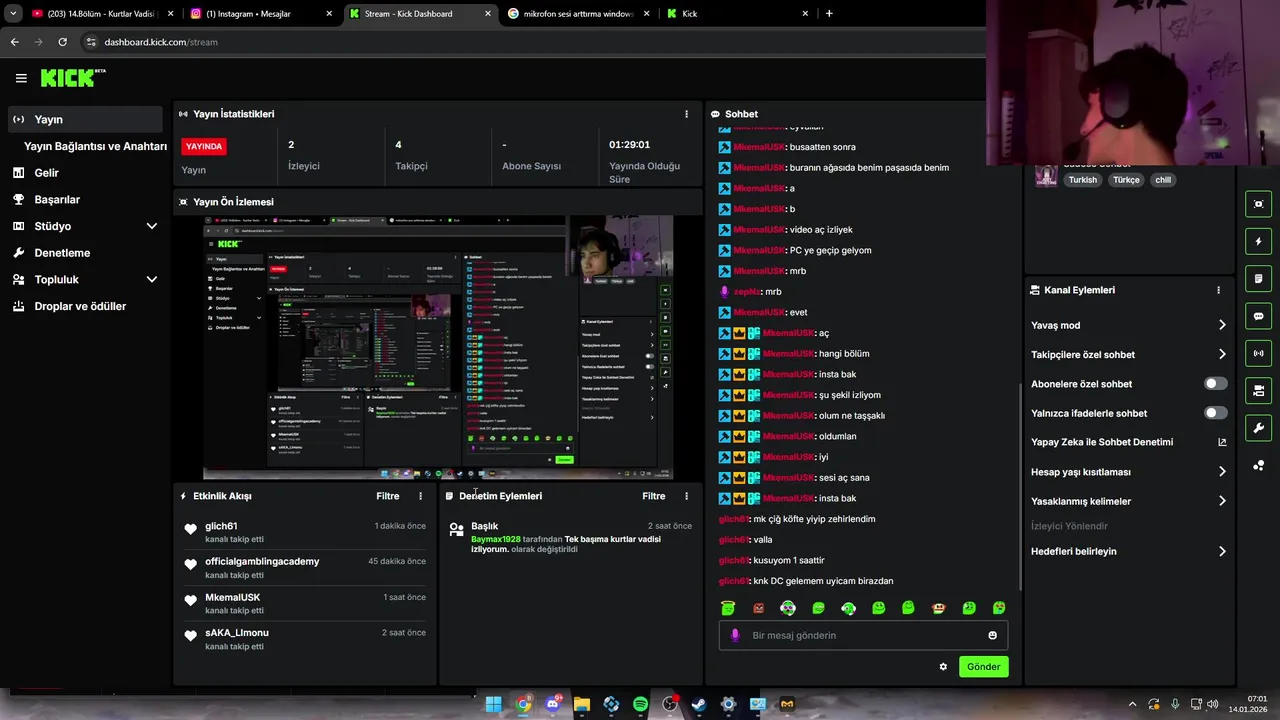Click the green Gönder button
1280x720 pixels.
[x=983, y=667]
